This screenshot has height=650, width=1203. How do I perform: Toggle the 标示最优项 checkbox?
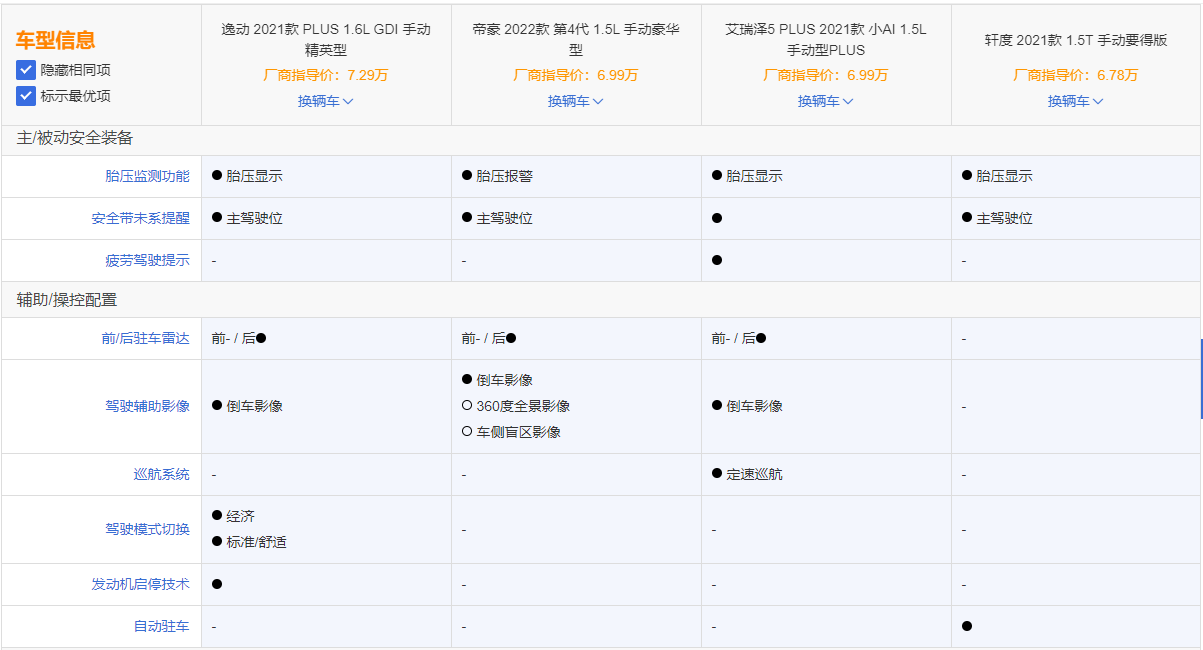click(25, 96)
